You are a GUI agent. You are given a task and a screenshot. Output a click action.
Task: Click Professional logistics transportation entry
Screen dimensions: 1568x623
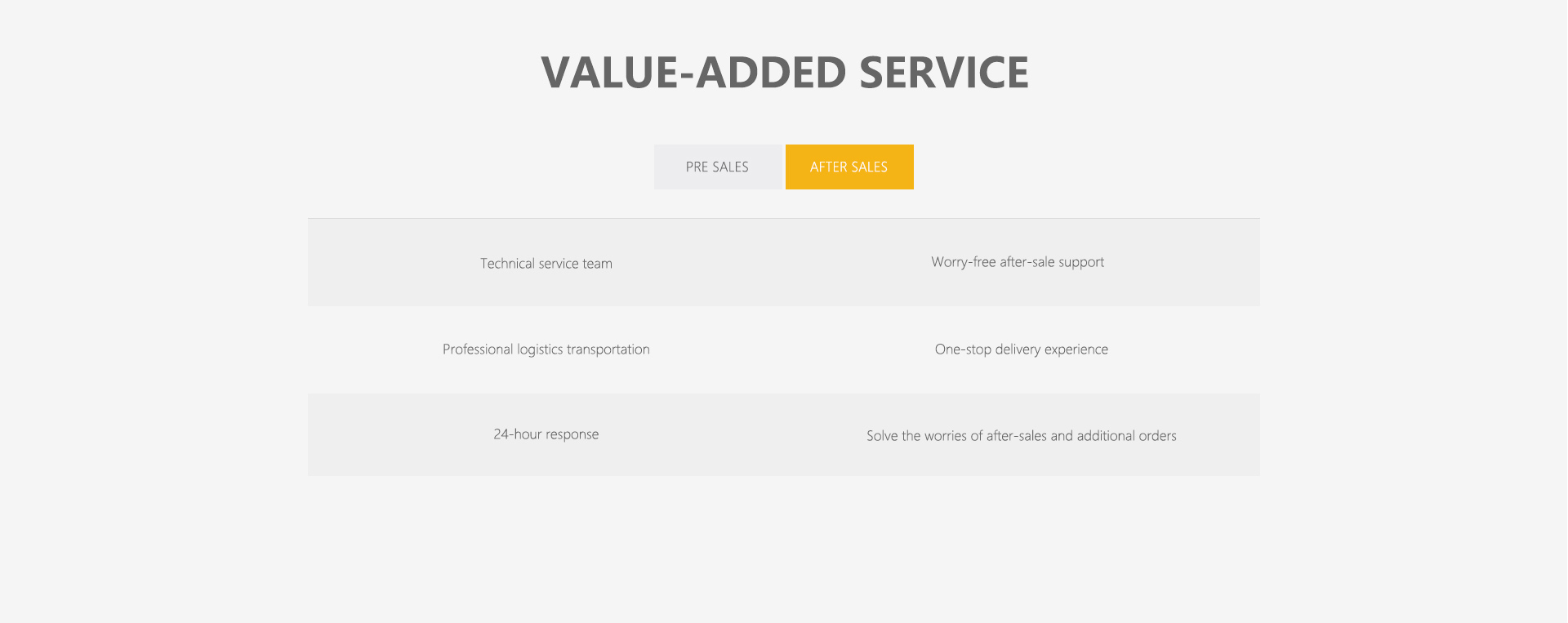pos(546,349)
